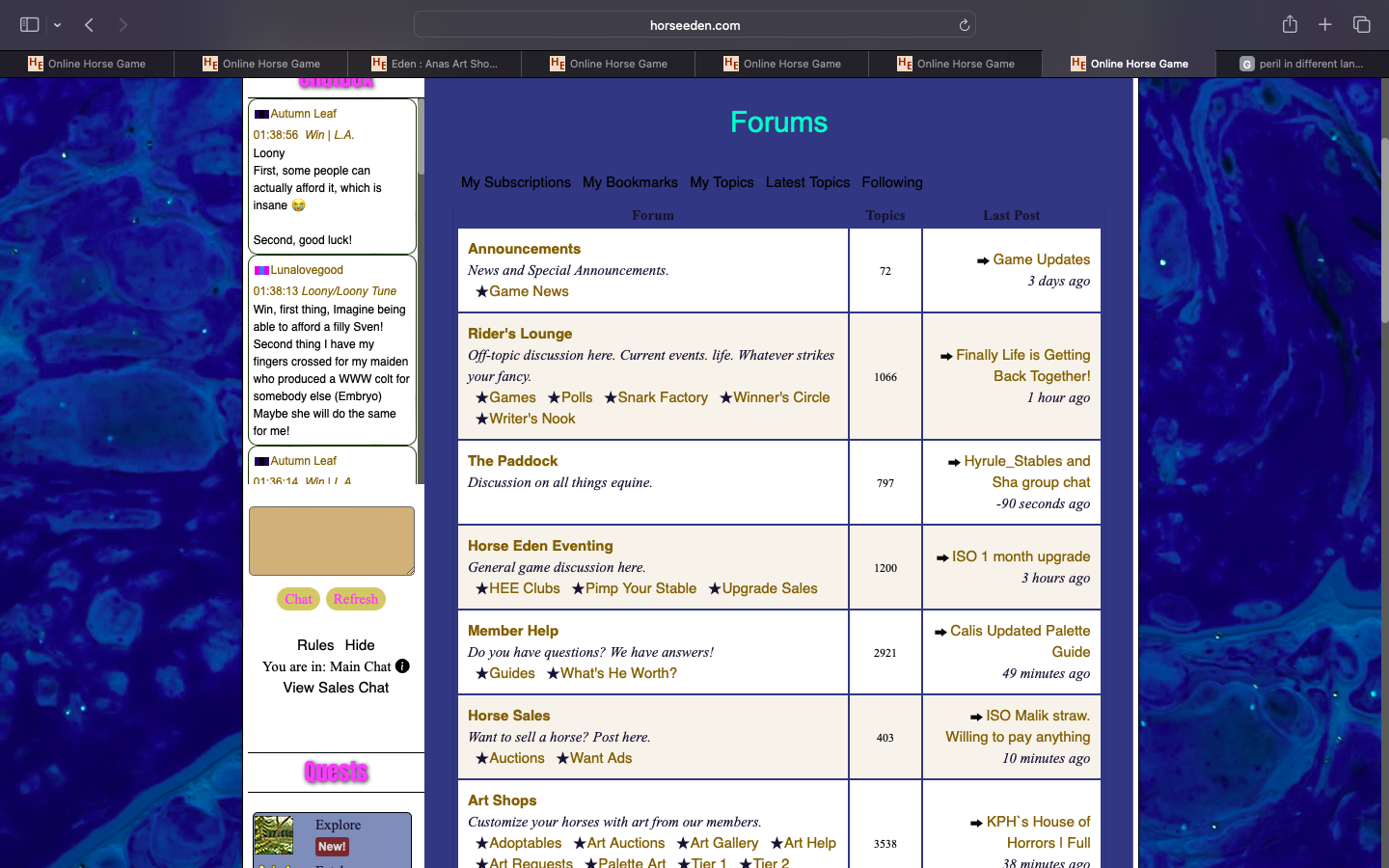Click the Main Chat info icon
This screenshot has width=1389, height=868.
(x=402, y=665)
